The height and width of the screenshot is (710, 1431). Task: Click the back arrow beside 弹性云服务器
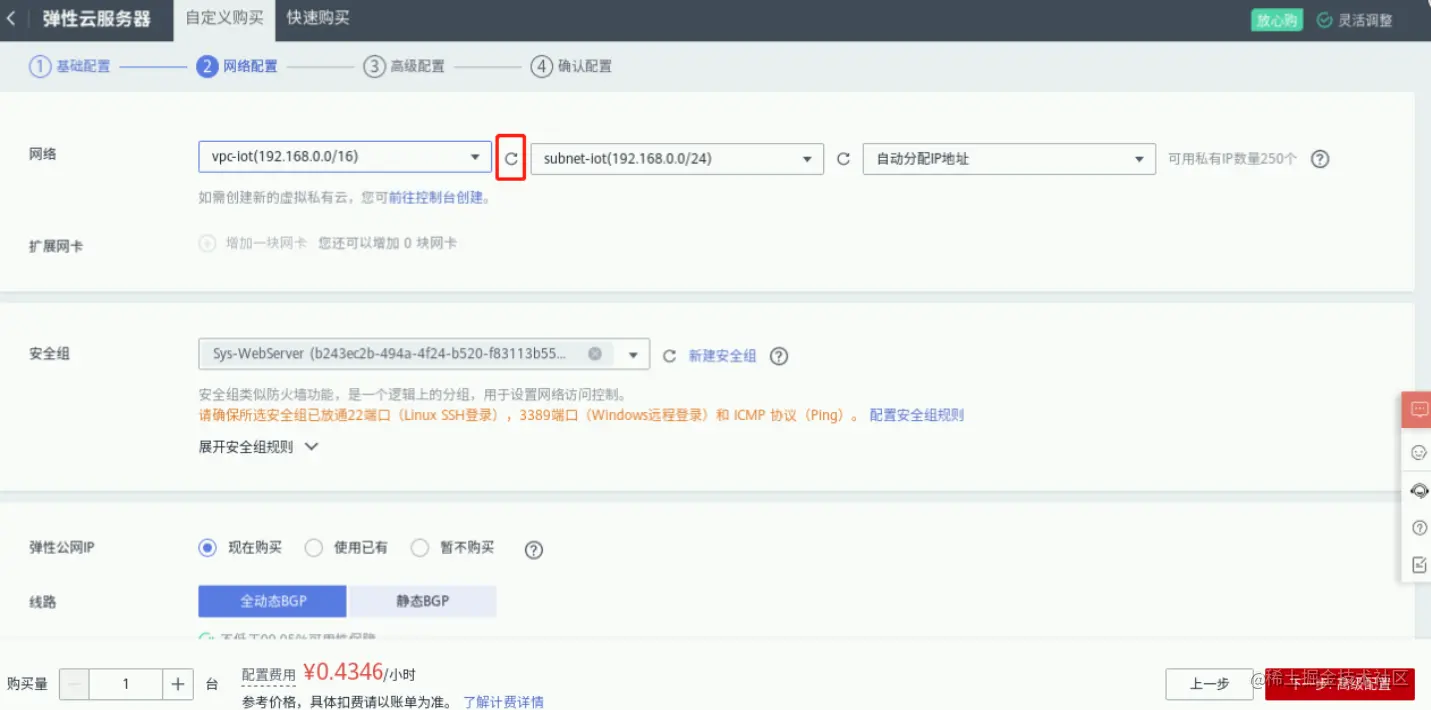pyautogui.click(x=11, y=19)
